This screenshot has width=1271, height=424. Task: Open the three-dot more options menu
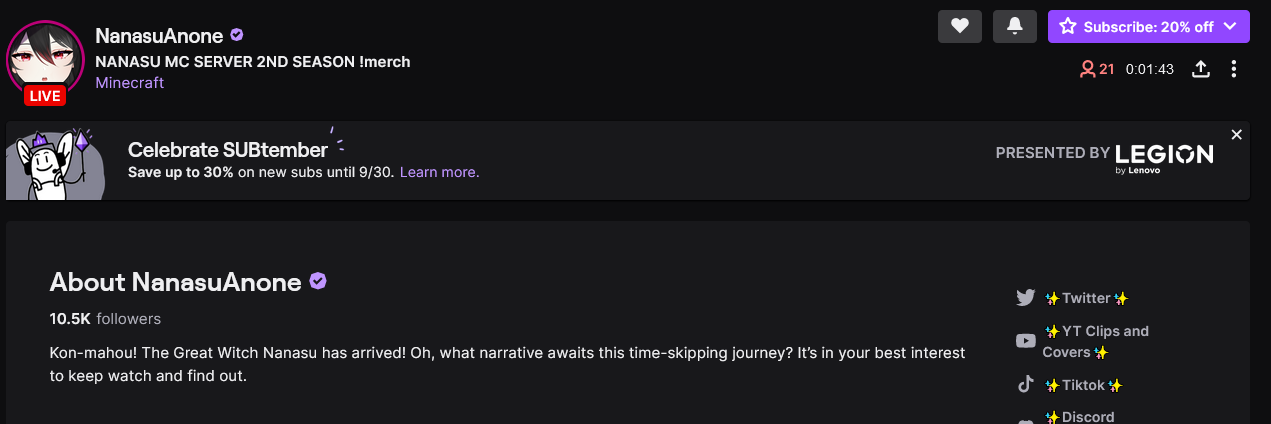(x=1234, y=69)
